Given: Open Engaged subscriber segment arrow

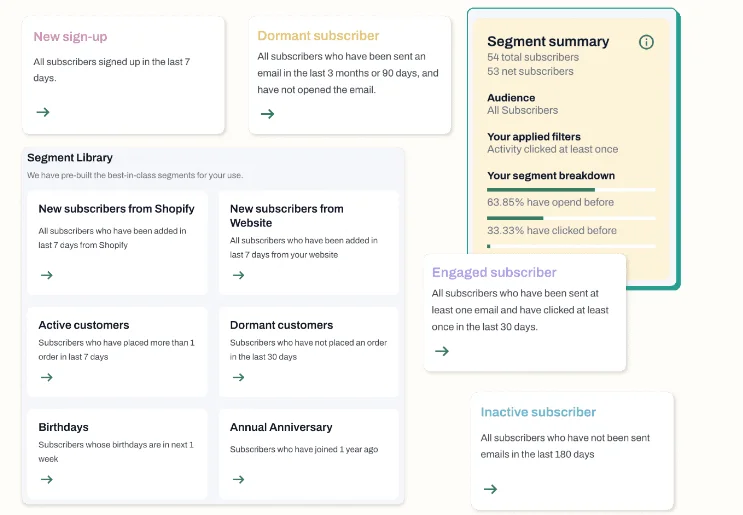Looking at the screenshot, I should click(442, 351).
